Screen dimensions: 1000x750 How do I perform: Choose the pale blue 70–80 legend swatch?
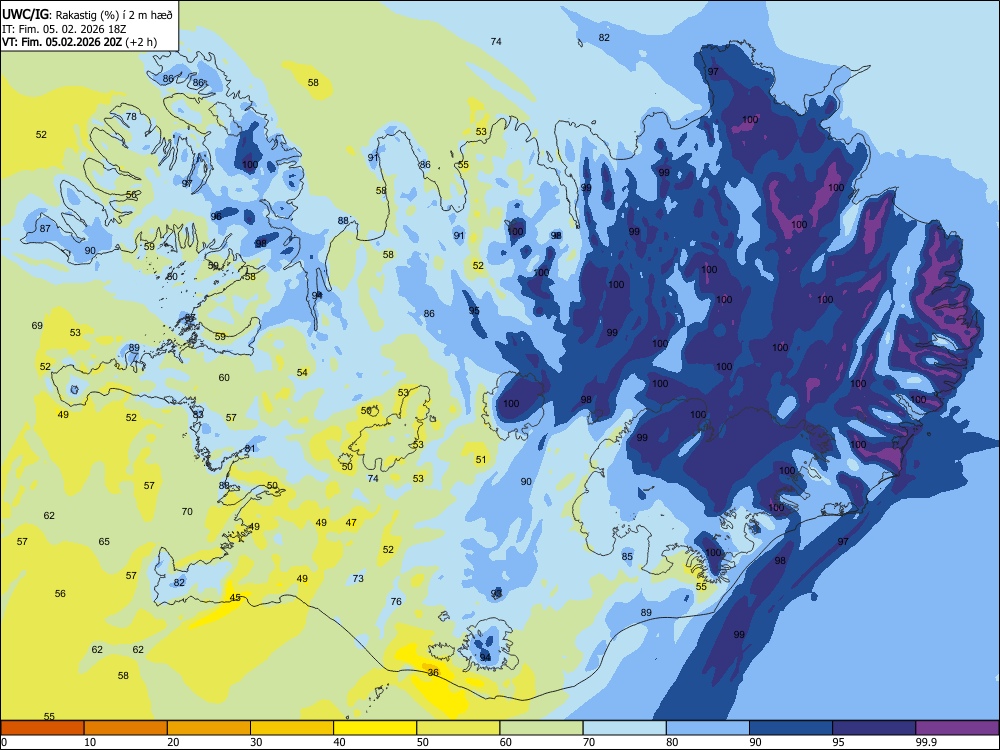point(625,728)
